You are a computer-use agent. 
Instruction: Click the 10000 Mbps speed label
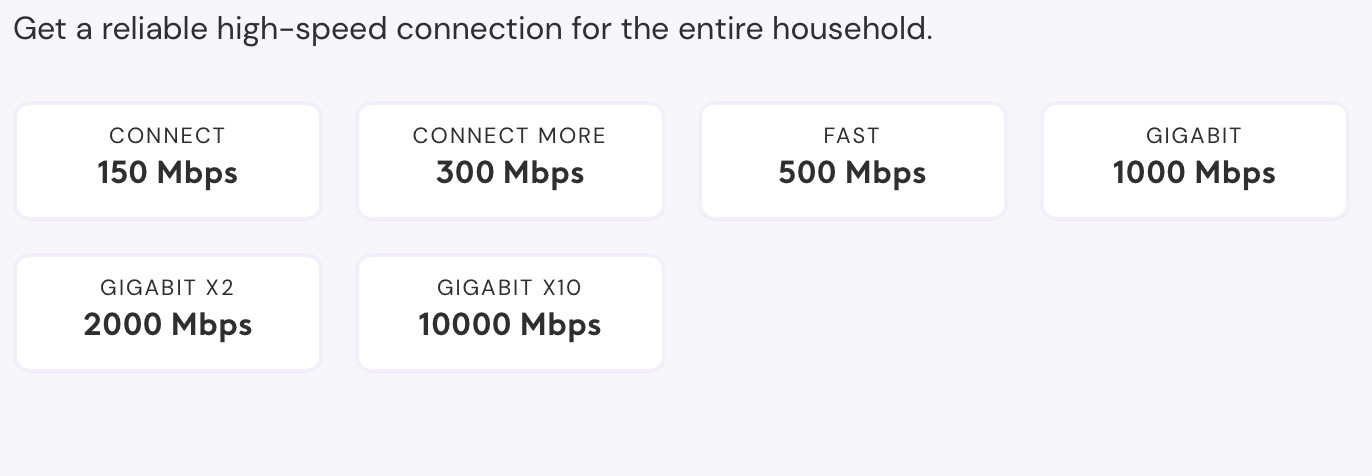[510, 326]
